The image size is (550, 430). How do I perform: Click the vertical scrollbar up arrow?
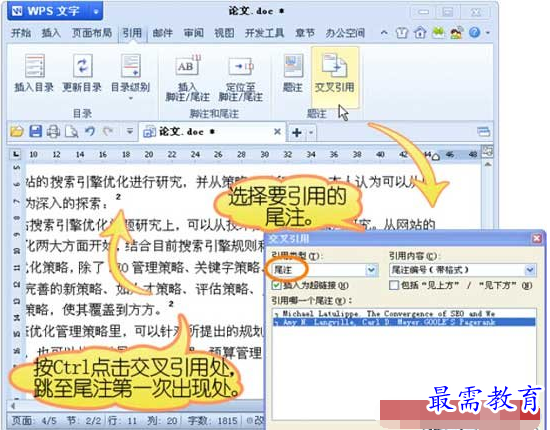click(487, 164)
